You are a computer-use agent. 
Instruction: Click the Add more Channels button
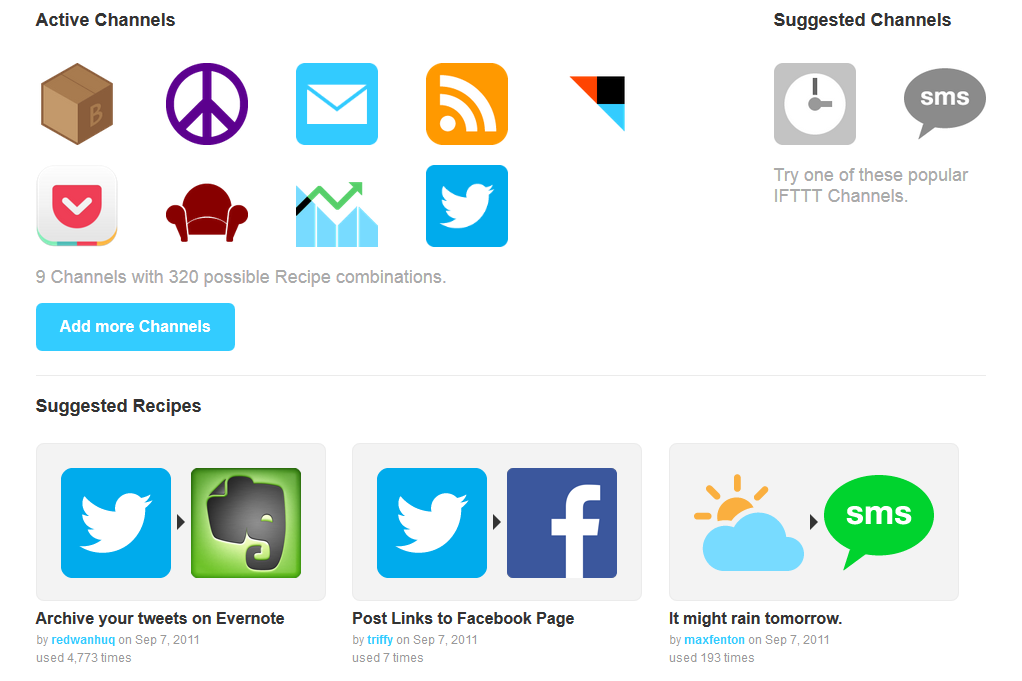coord(136,326)
